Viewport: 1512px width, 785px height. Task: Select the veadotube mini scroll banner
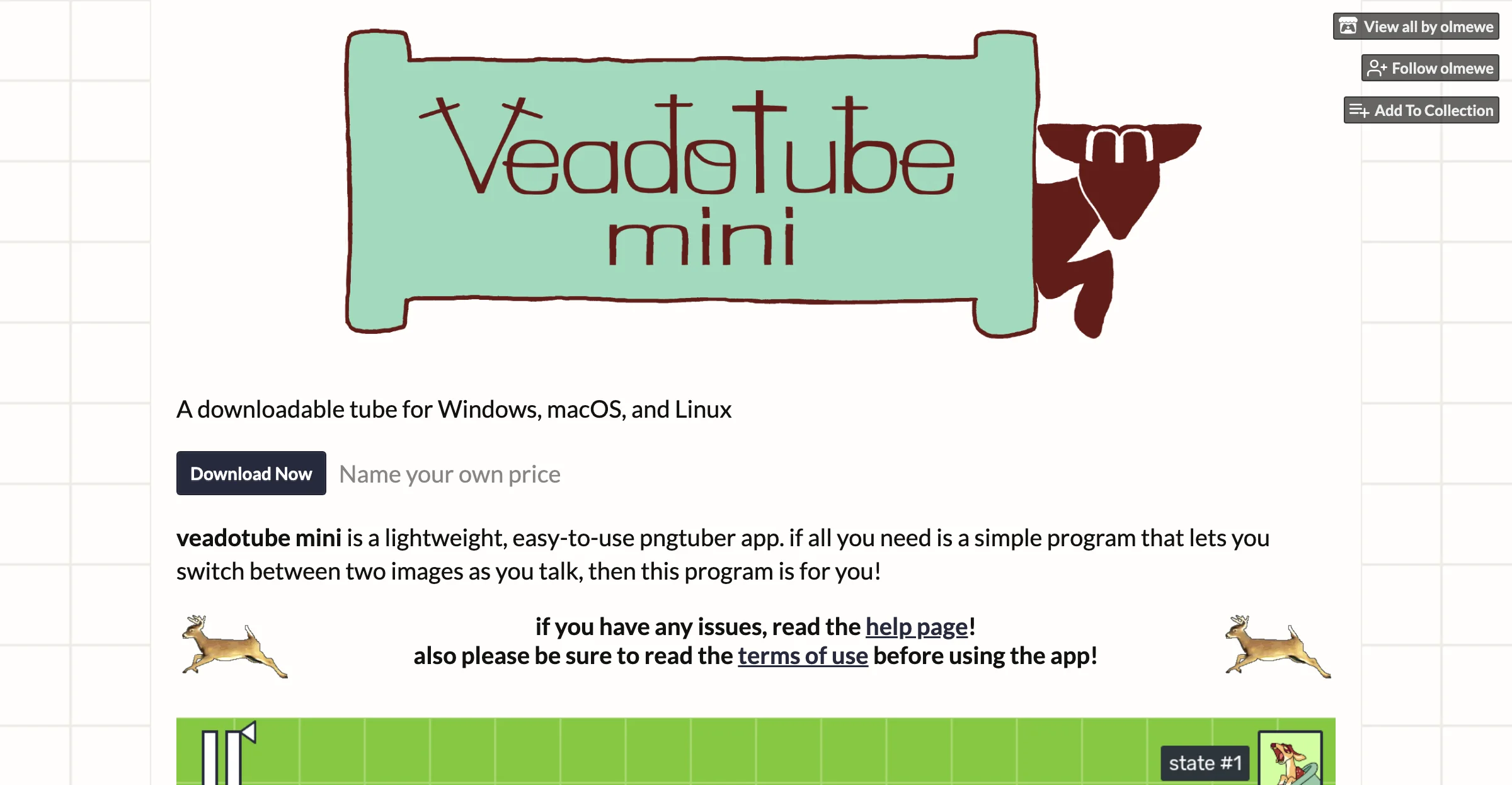(x=686, y=184)
